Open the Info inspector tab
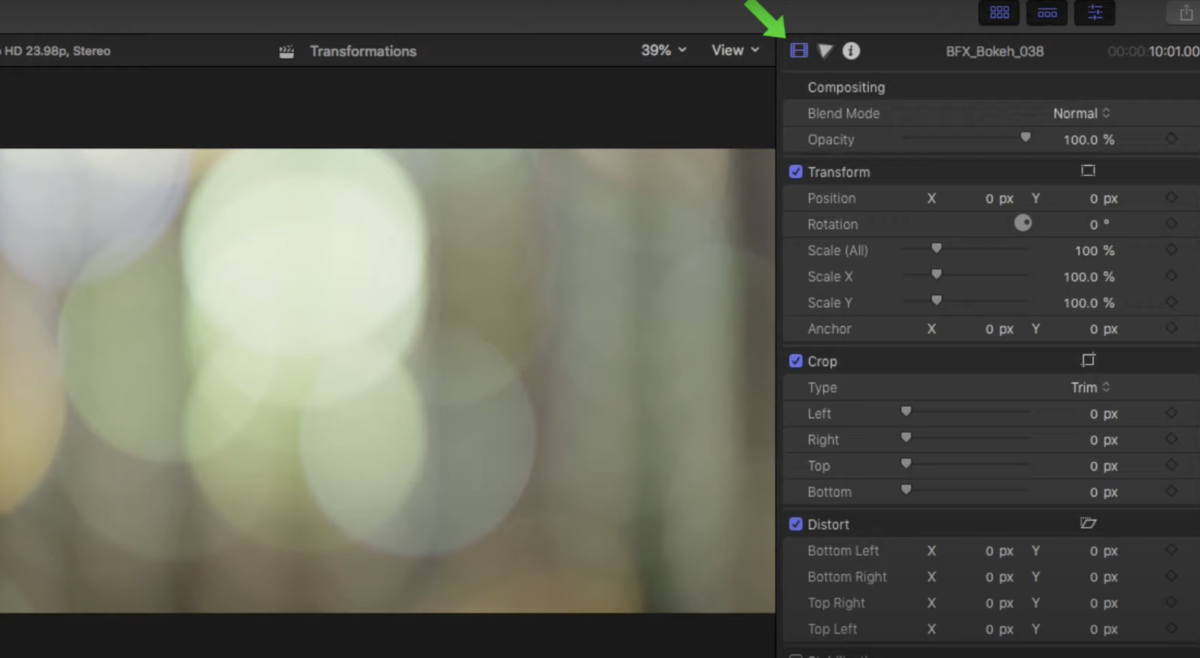Image resolution: width=1200 pixels, height=658 pixels. coord(851,50)
